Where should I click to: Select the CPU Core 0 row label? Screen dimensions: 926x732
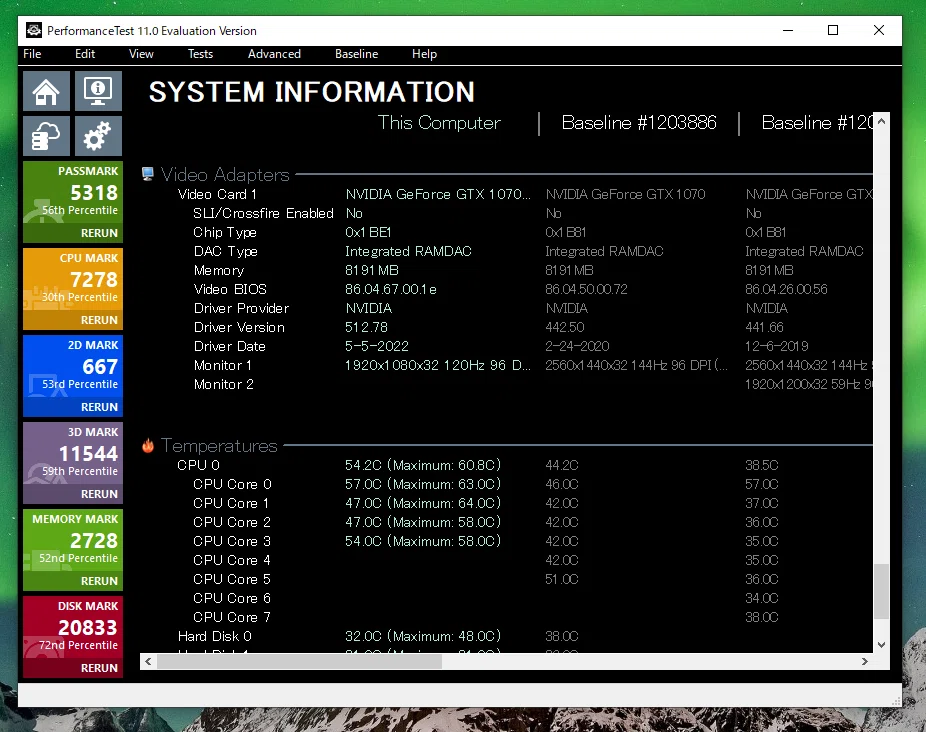click(x=232, y=484)
